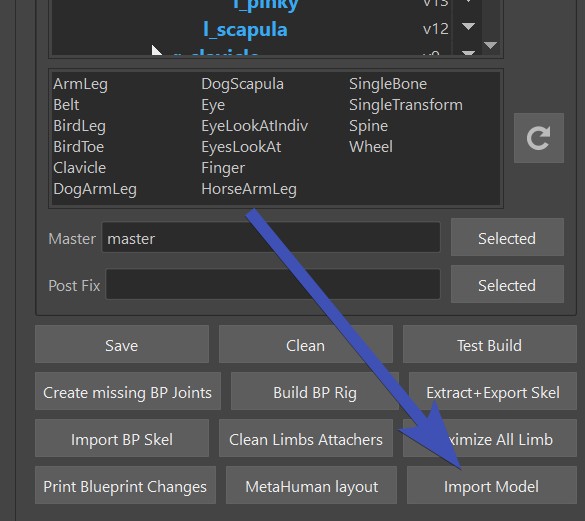Click Build BP Rig
Screen dimensions: 585x521
point(315,391)
